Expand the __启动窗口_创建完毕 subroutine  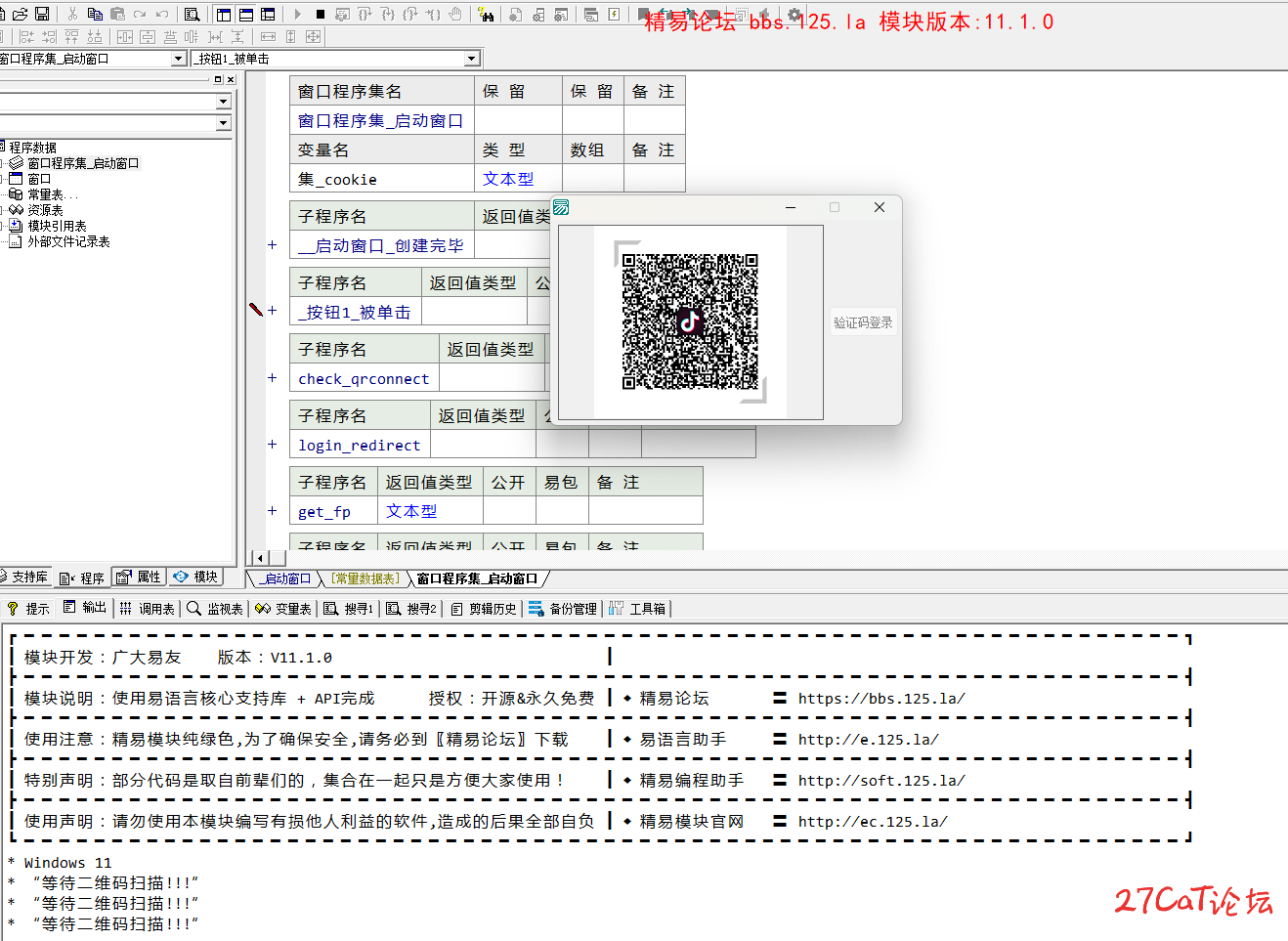click(x=273, y=245)
